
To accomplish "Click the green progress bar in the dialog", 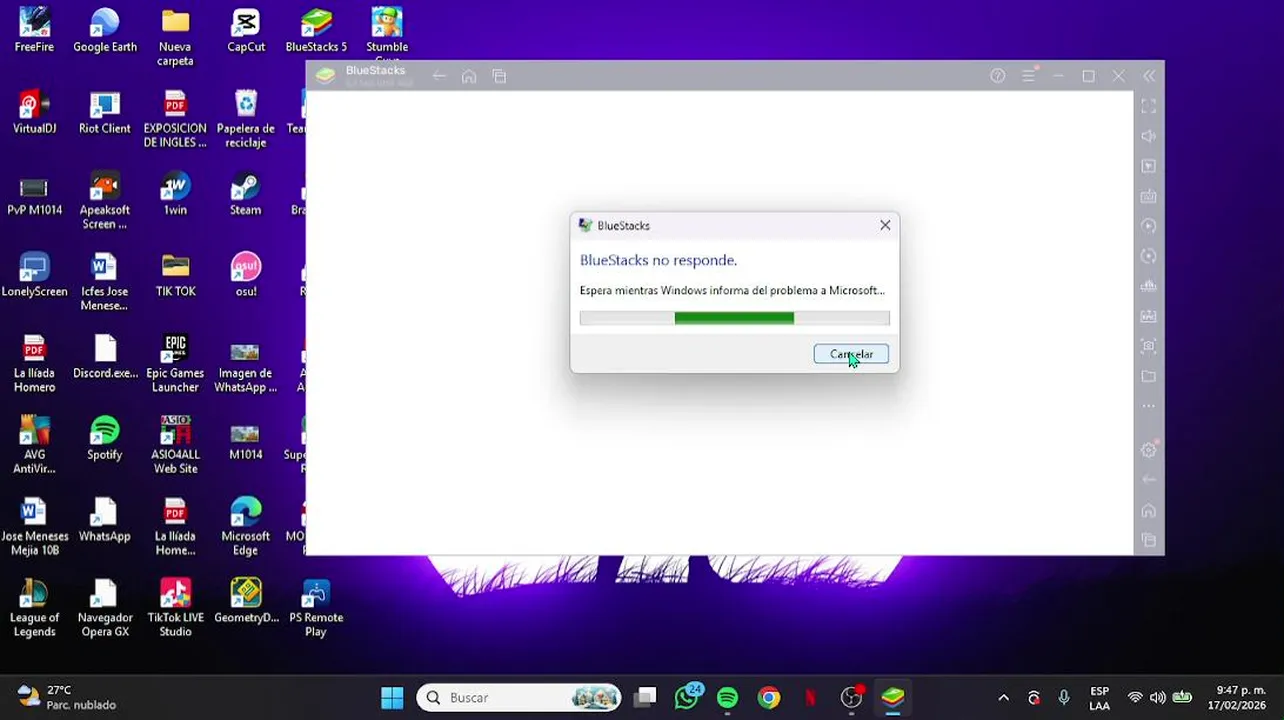I will (x=734, y=318).
